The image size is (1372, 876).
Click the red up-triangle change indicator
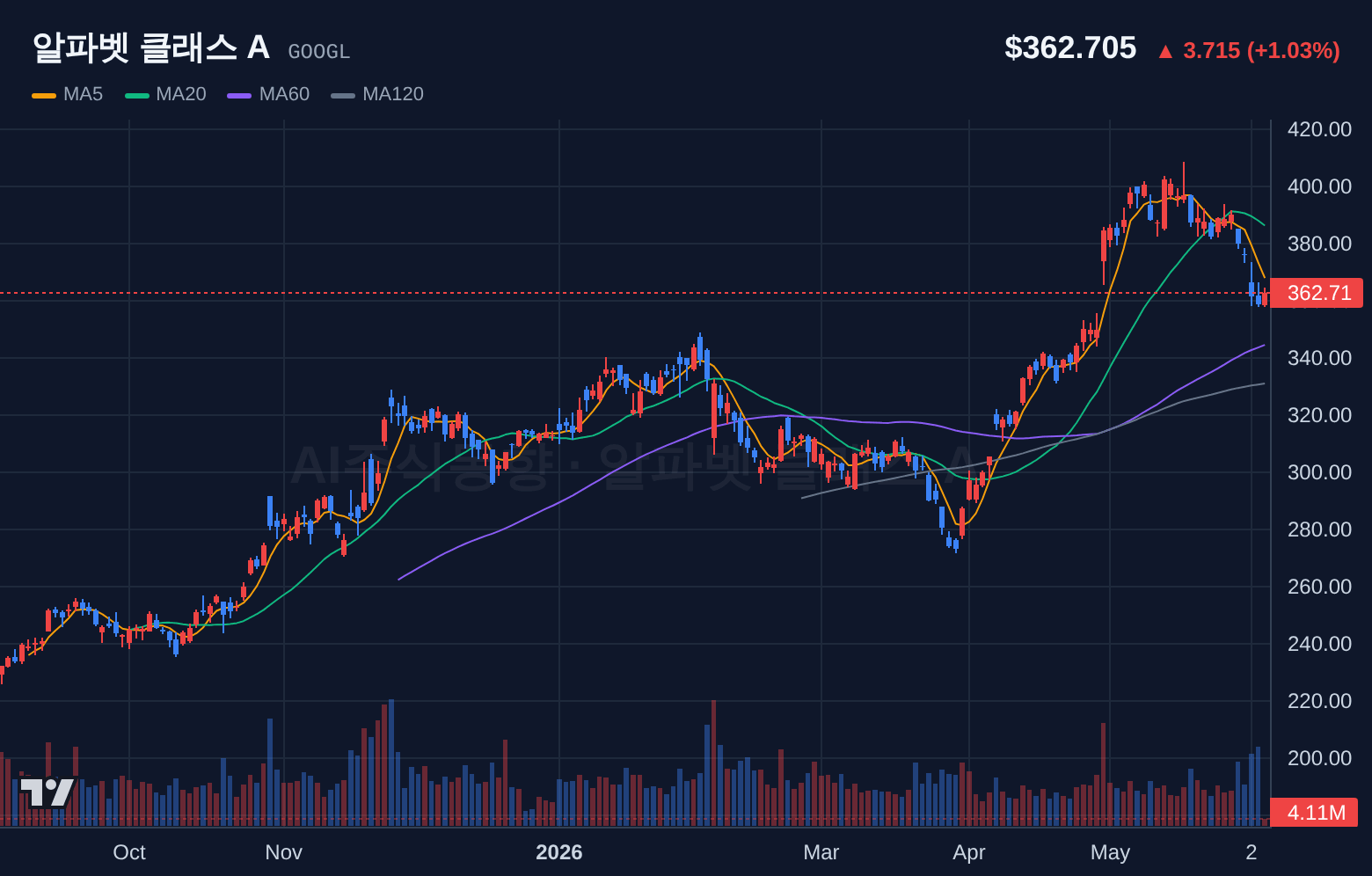pyautogui.click(x=1165, y=52)
